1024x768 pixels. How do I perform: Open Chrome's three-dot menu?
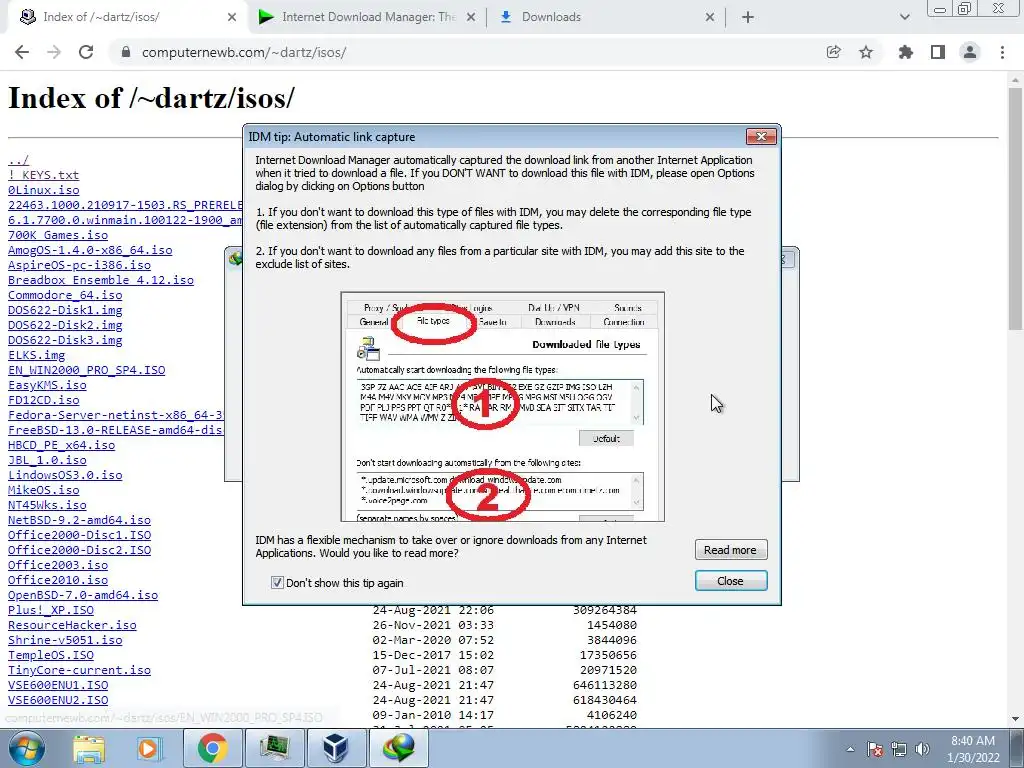[x=1002, y=52]
